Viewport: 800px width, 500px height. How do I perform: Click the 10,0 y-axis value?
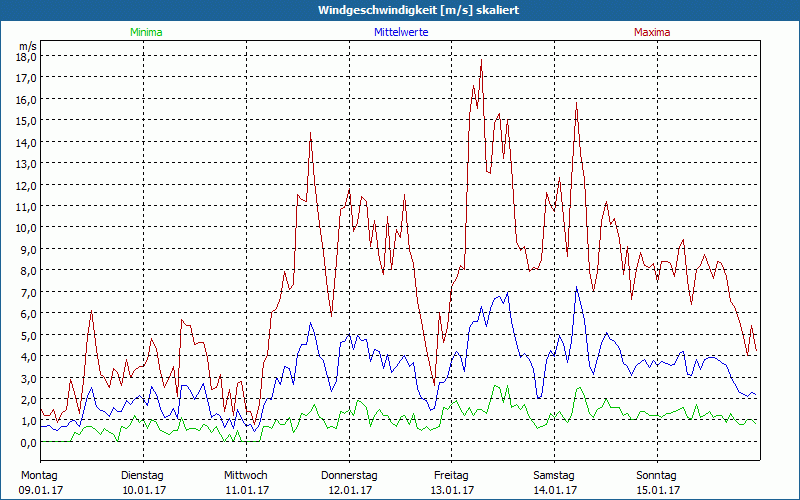[x=27, y=228]
